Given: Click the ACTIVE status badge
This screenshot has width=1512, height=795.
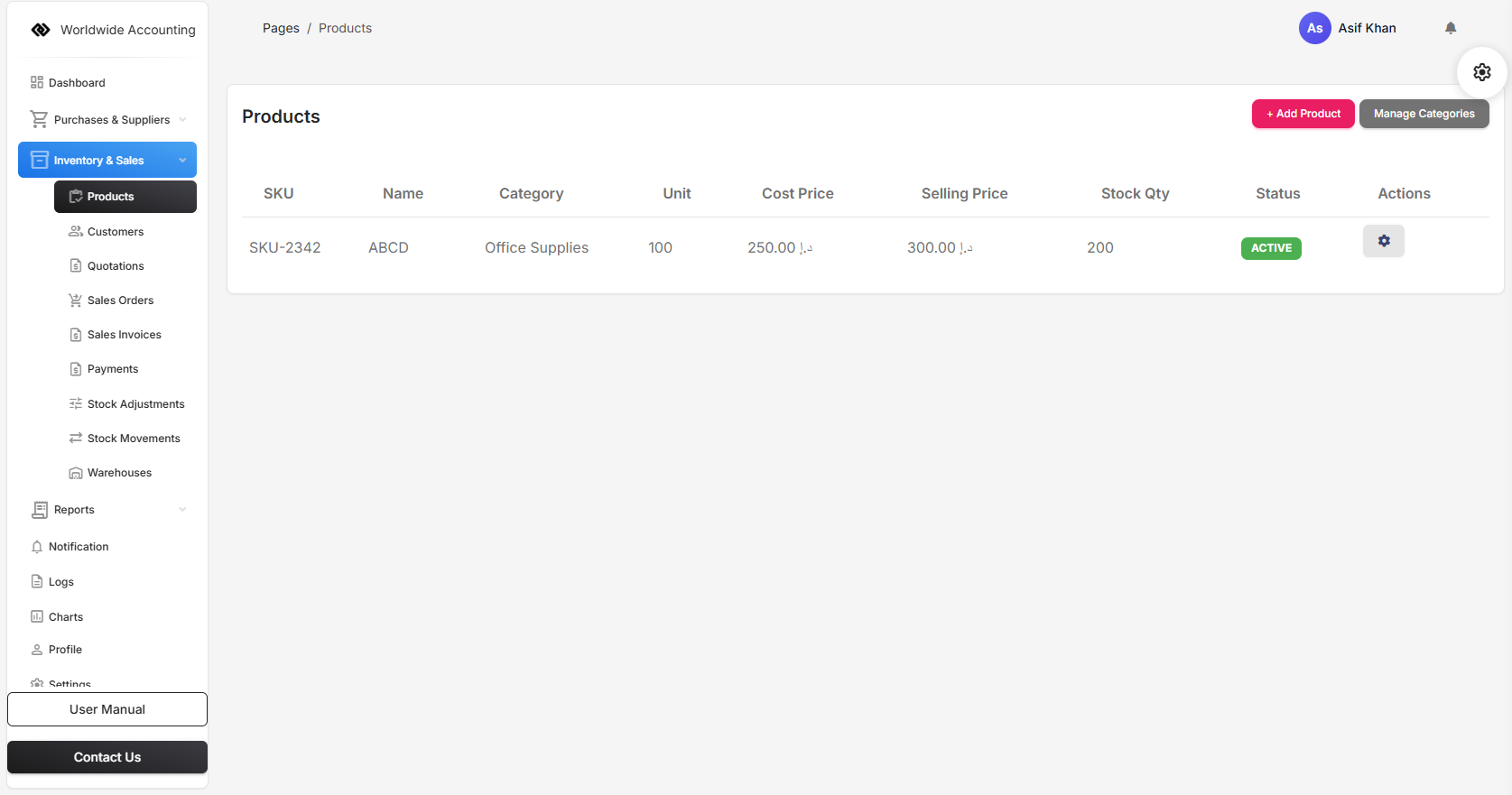Looking at the screenshot, I should coord(1271,248).
